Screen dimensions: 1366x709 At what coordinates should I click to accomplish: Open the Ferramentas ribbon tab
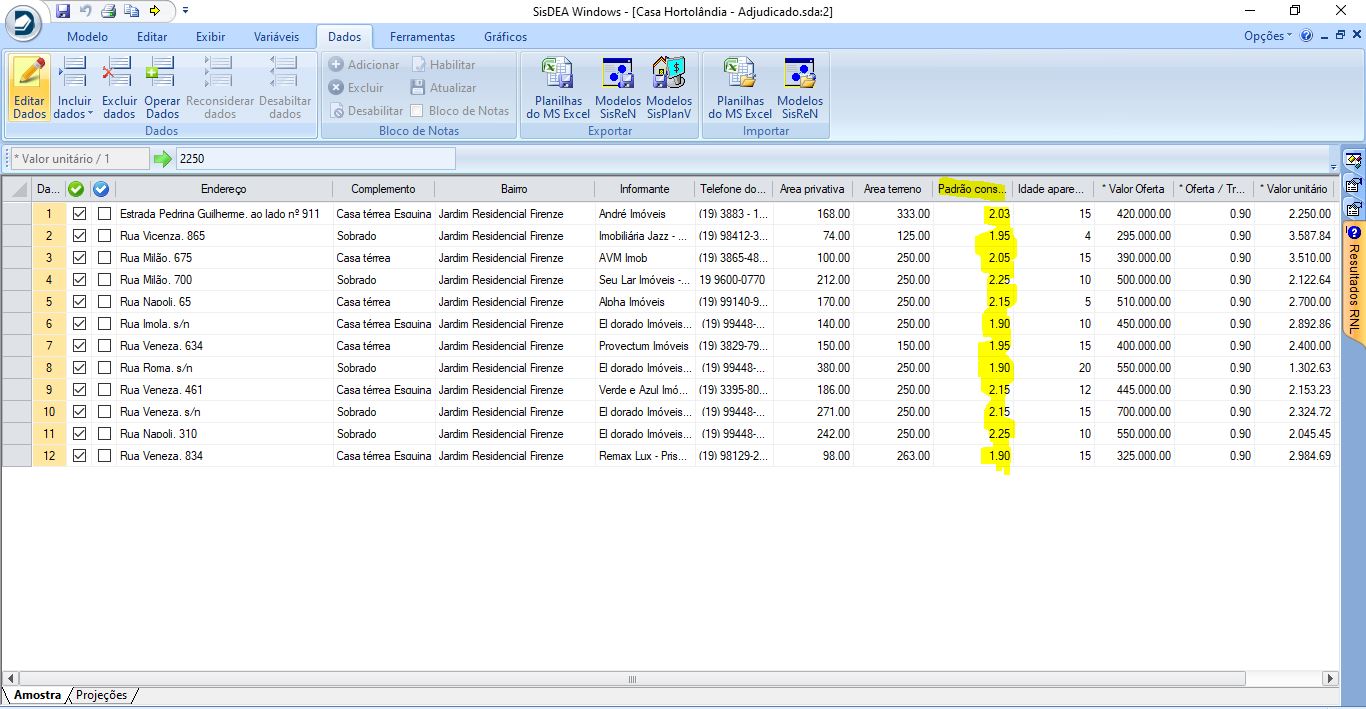pos(422,36)
